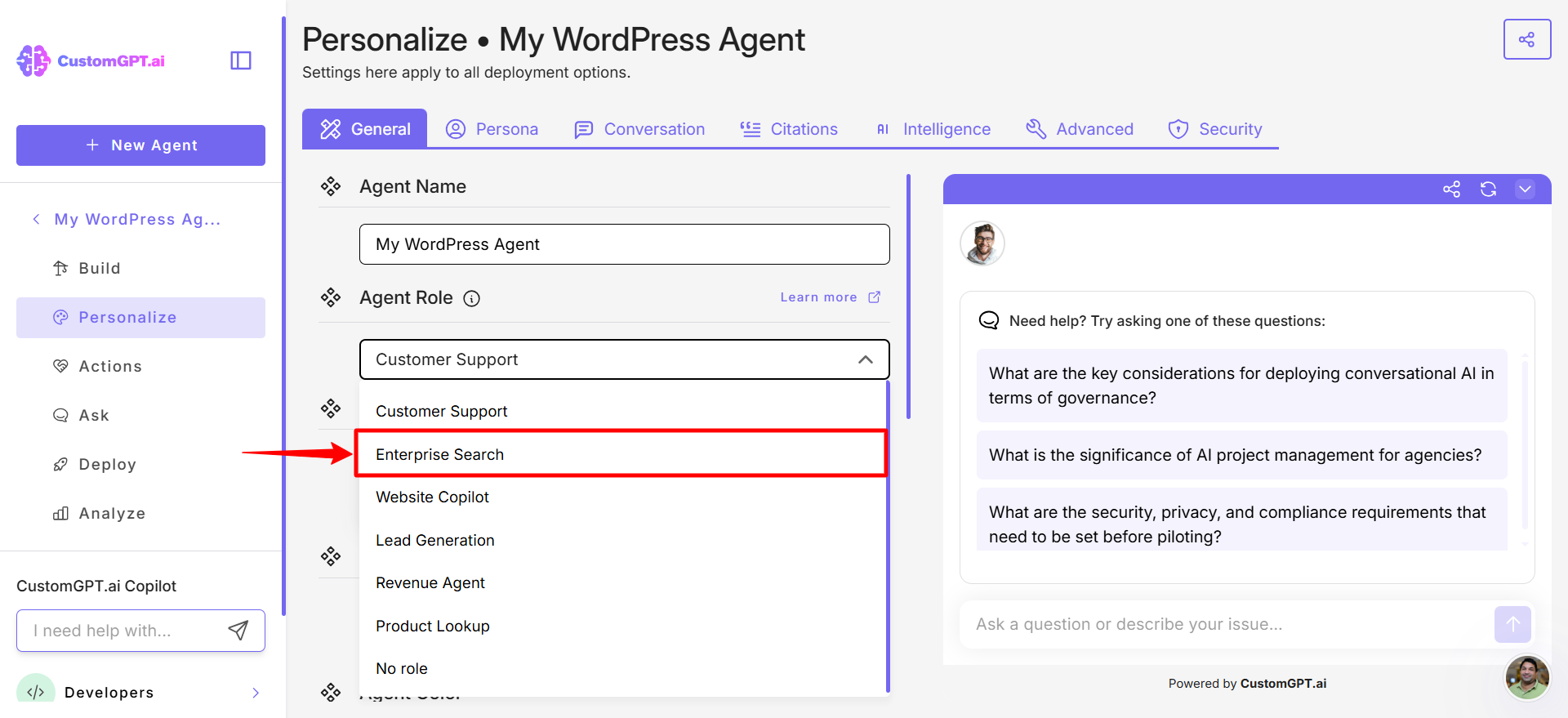Screen dimensions: 1568x718
Task: Switch to the Citations tab
Action: pyautogui.click(x=789, y=129)
